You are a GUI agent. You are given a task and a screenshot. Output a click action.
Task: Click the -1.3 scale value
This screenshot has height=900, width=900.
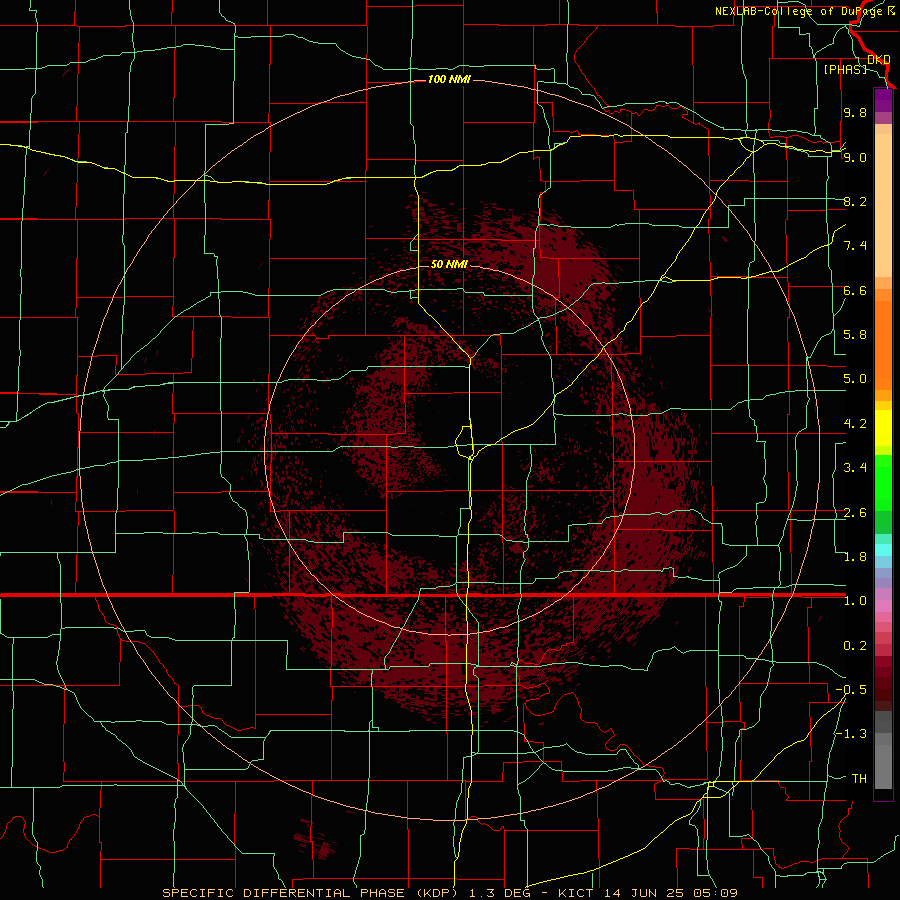[851, 734]
